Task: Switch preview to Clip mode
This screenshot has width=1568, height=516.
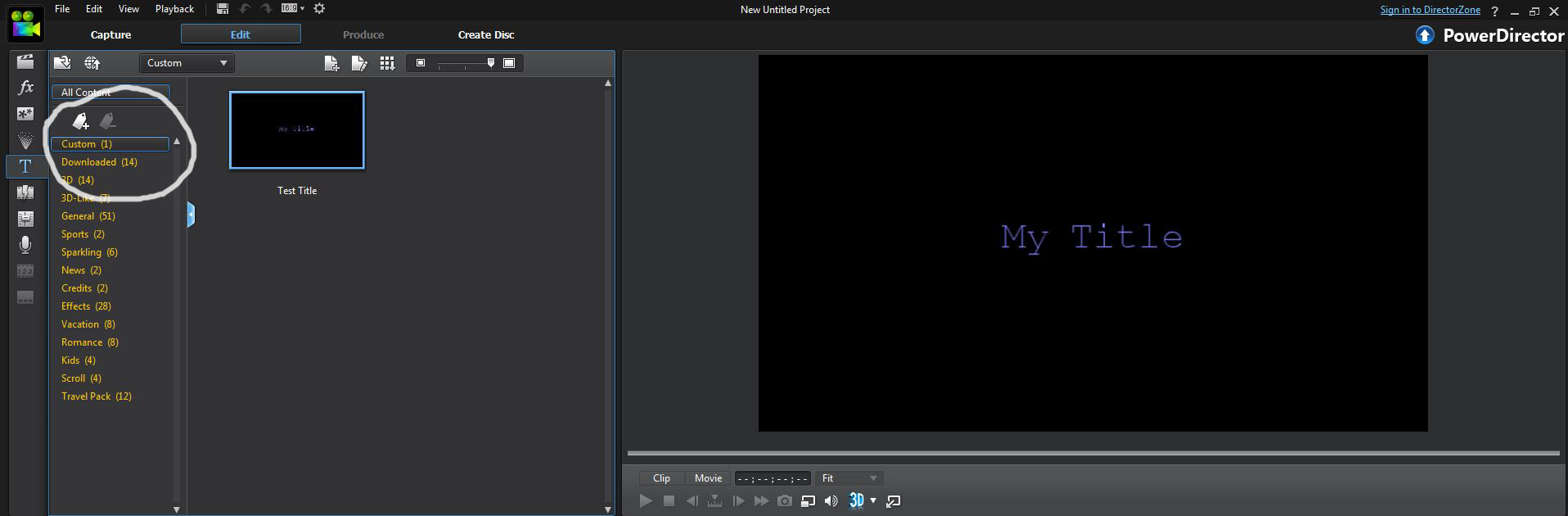Action: tap(661, 478)
